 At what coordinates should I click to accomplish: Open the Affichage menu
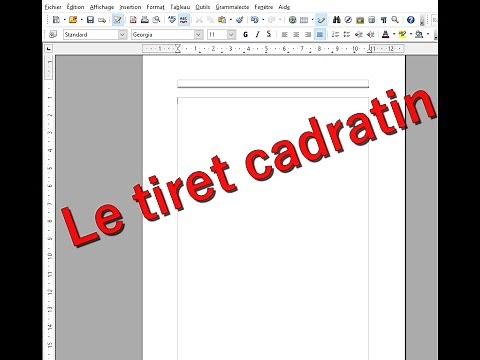click(x=102, y=7)
